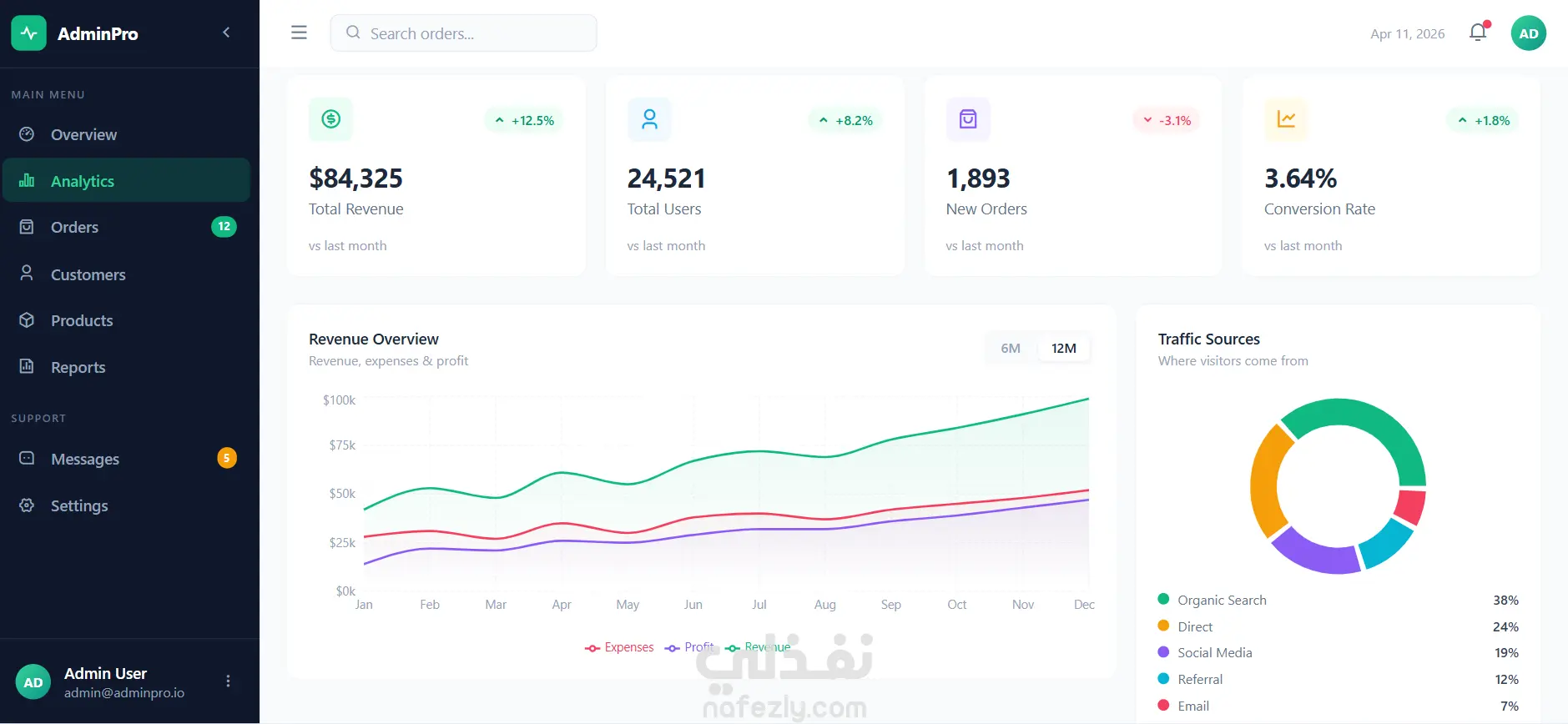Open the Overview menu item
The image size is (1568, 724).
tap(126, 134)
